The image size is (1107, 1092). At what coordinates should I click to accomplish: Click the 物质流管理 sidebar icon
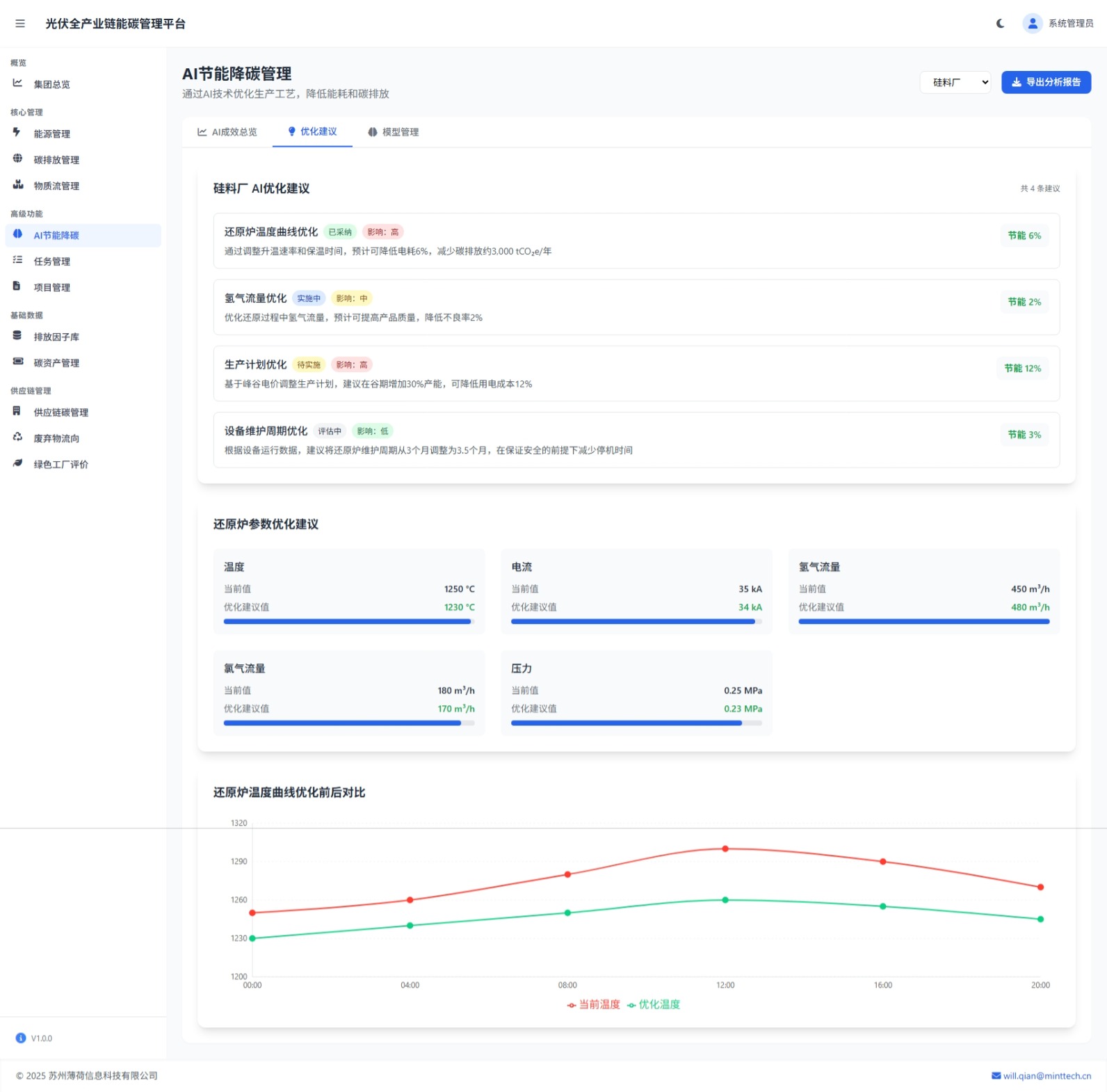pos(17,185)
